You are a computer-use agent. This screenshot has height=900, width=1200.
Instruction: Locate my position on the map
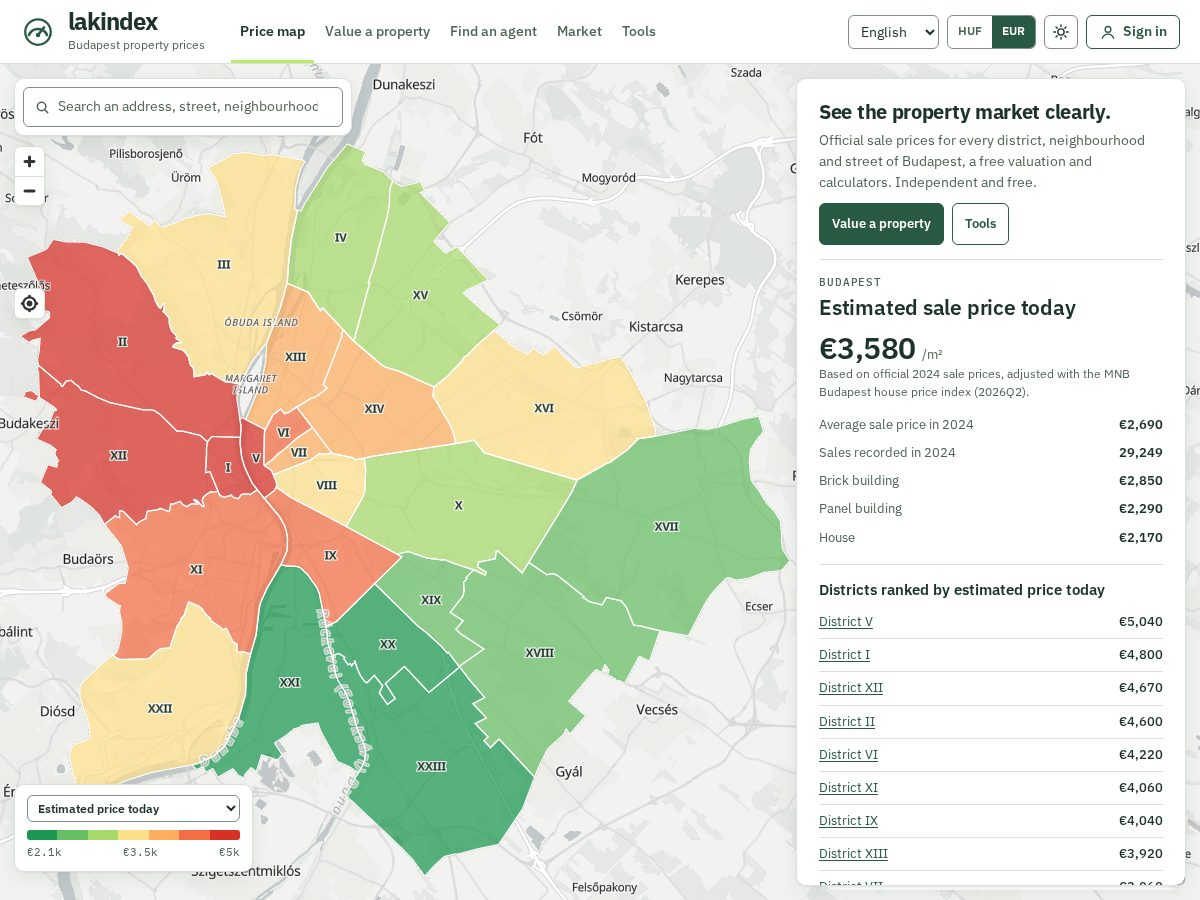coord(30,303)
